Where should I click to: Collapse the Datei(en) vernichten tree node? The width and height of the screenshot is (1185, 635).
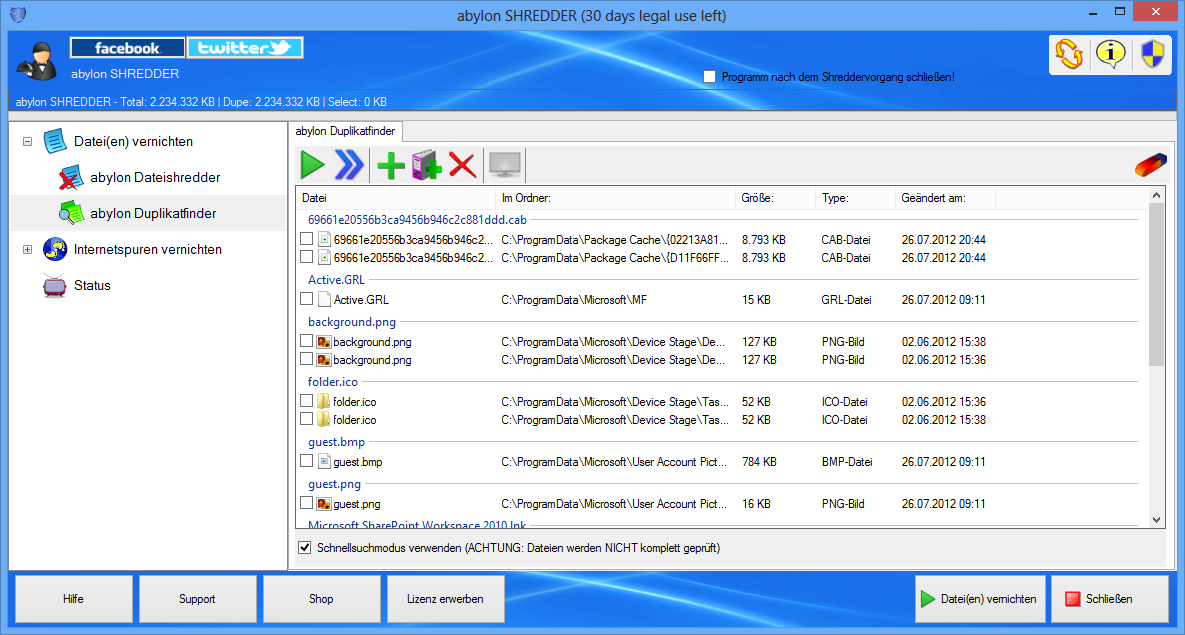[x=27, y=141]
